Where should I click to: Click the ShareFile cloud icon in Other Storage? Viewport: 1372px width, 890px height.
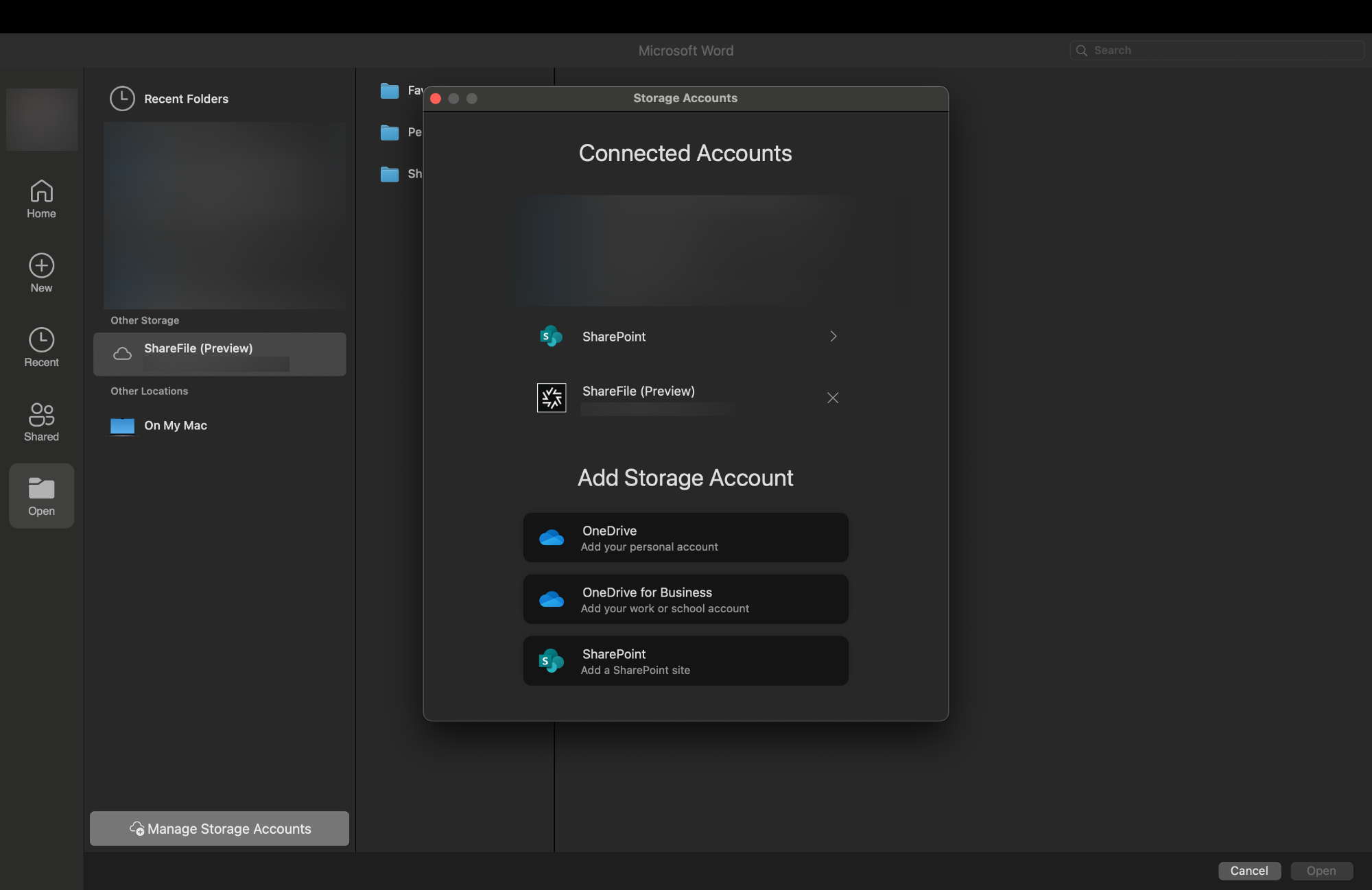pyautogui.click(x=122, y=354)
